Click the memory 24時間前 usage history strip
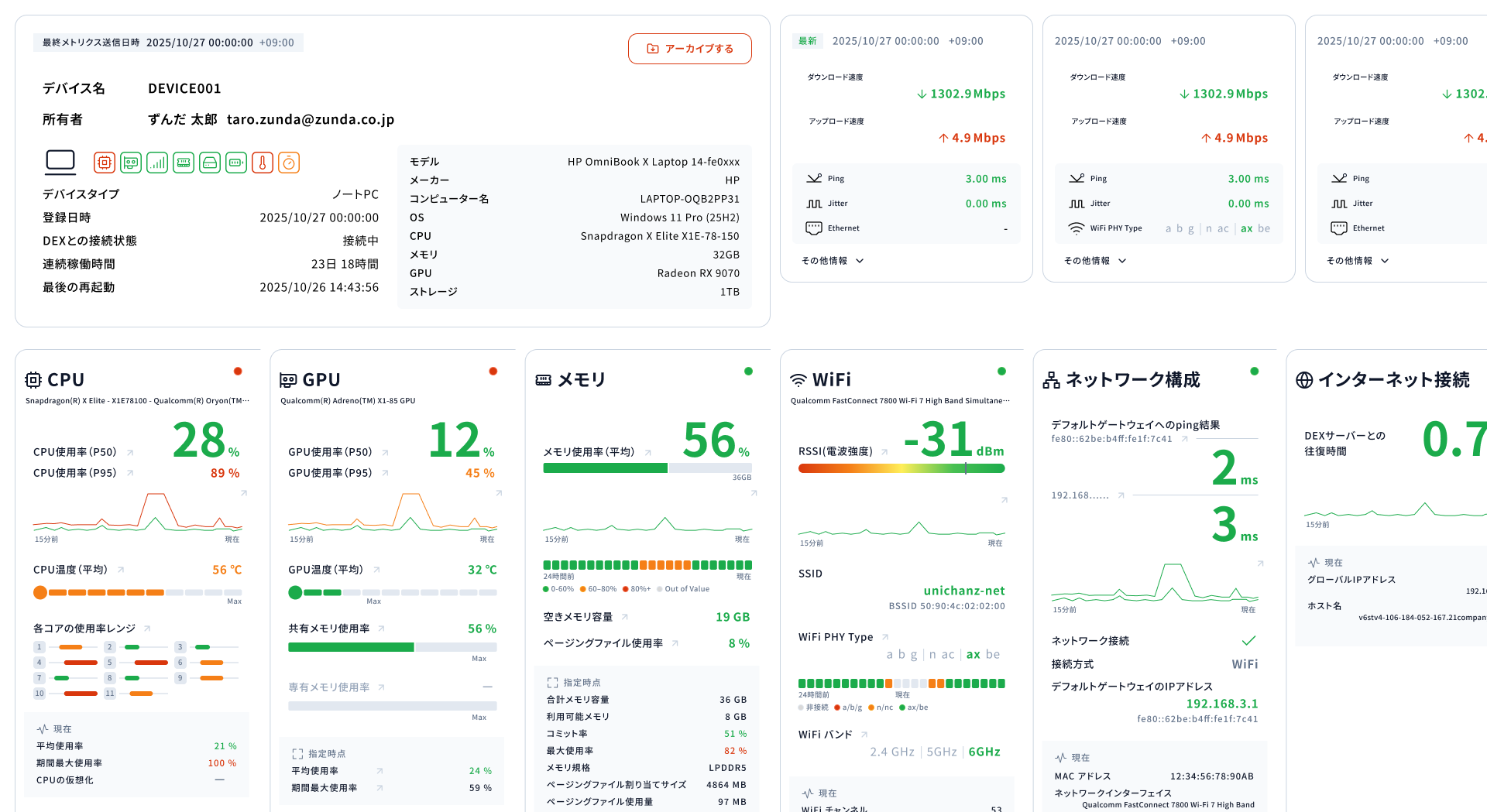1487x812 pixels. [647, 565]
